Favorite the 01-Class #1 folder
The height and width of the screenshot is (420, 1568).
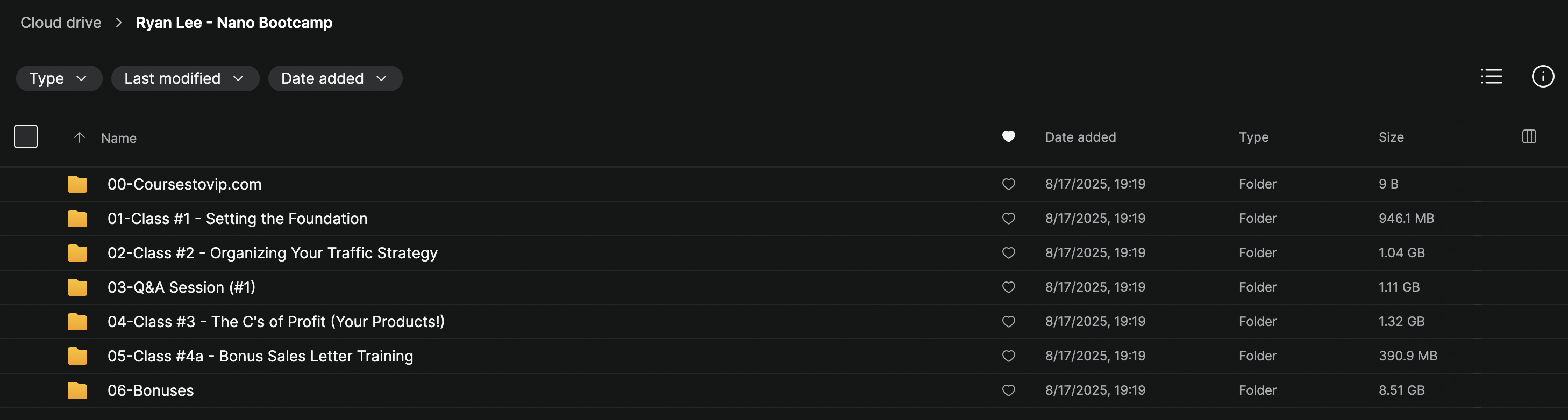pyautogui.click(x=1008, y=218)
